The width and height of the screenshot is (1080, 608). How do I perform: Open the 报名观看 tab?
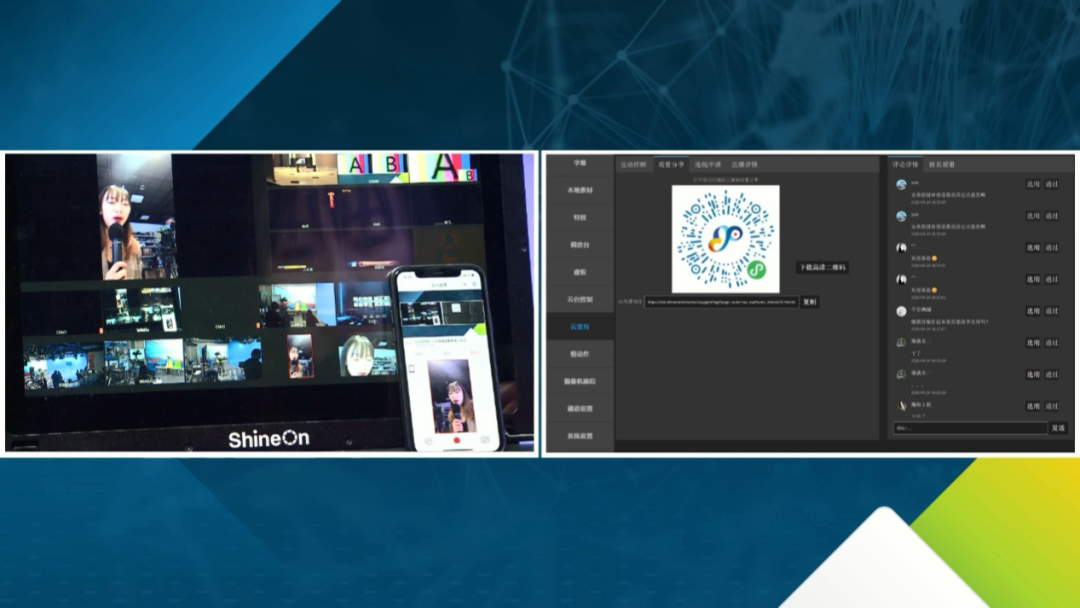(x=942, y=165)
